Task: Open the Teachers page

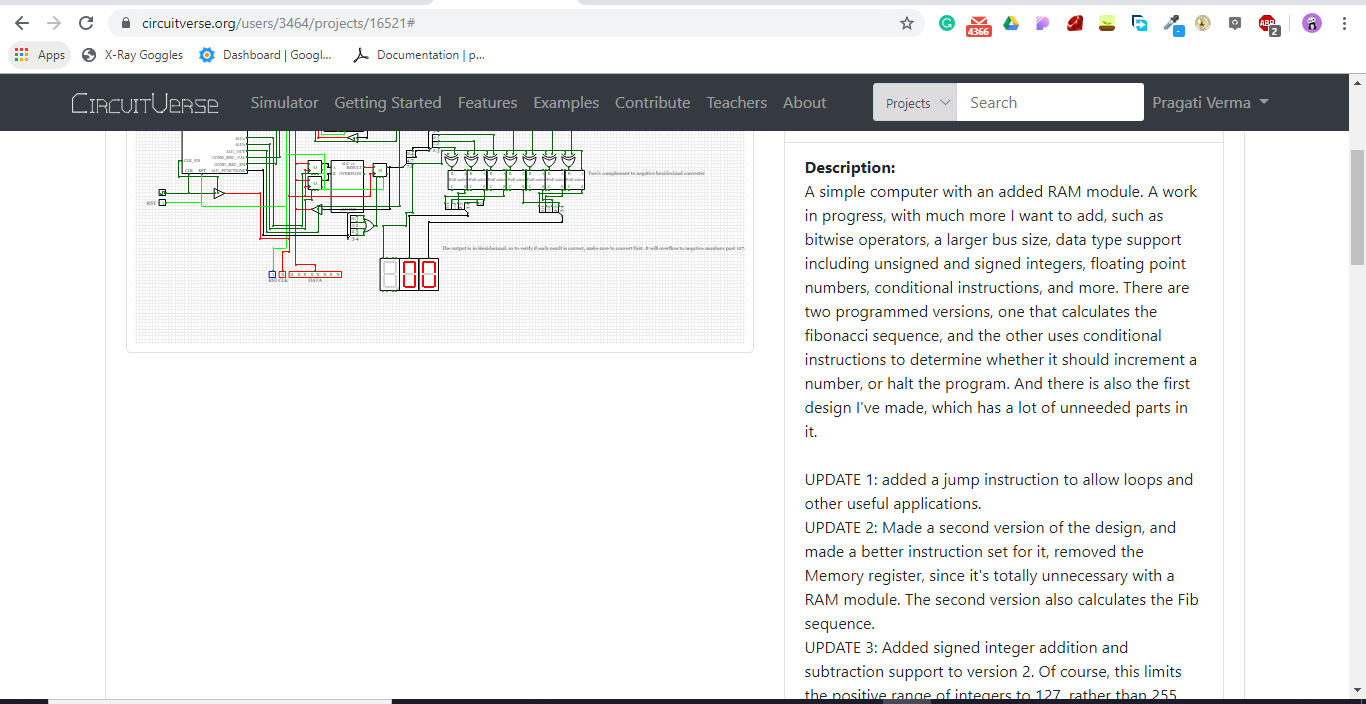Action: click(736, 102)
